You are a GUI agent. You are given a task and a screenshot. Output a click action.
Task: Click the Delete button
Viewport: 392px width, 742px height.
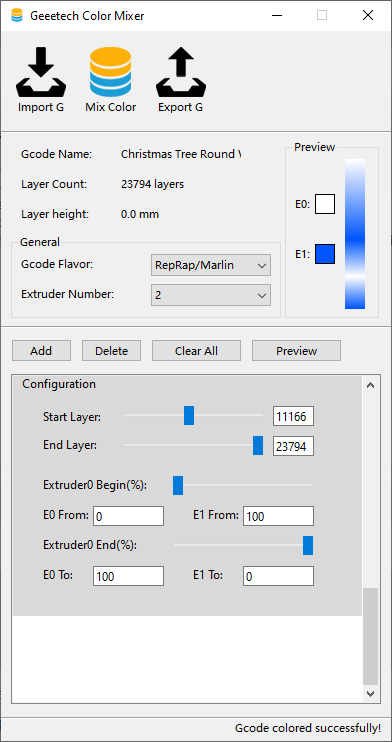click(x=111, y=351)
